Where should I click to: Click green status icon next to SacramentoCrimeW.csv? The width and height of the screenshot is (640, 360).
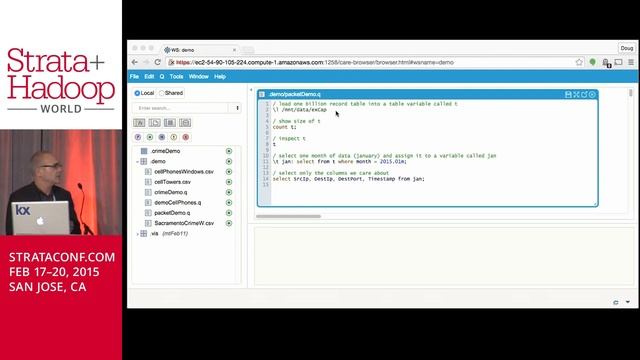[x=229, y=223]
